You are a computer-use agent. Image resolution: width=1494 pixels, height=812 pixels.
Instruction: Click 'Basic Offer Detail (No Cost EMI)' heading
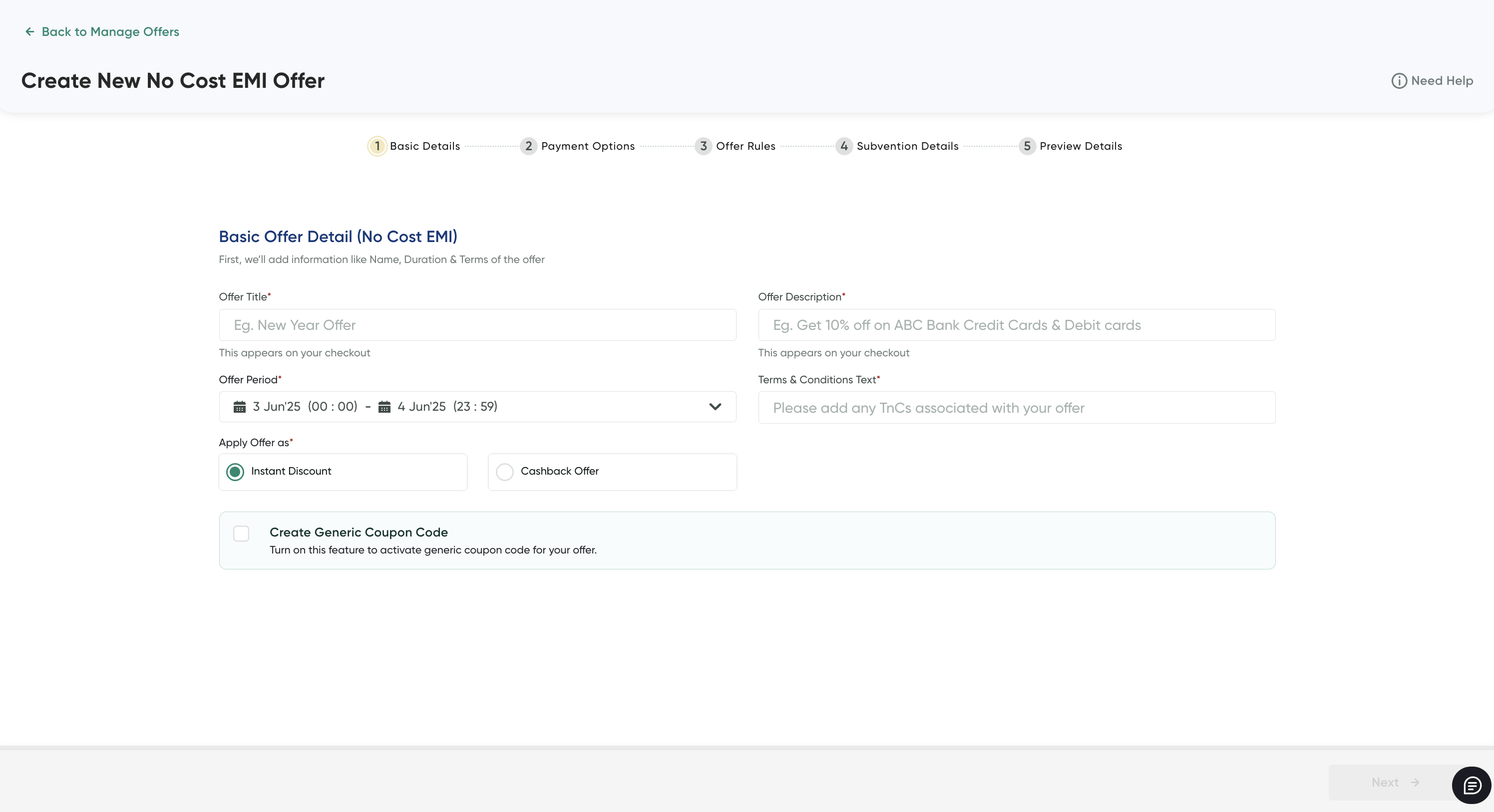(x=338, y=237)
